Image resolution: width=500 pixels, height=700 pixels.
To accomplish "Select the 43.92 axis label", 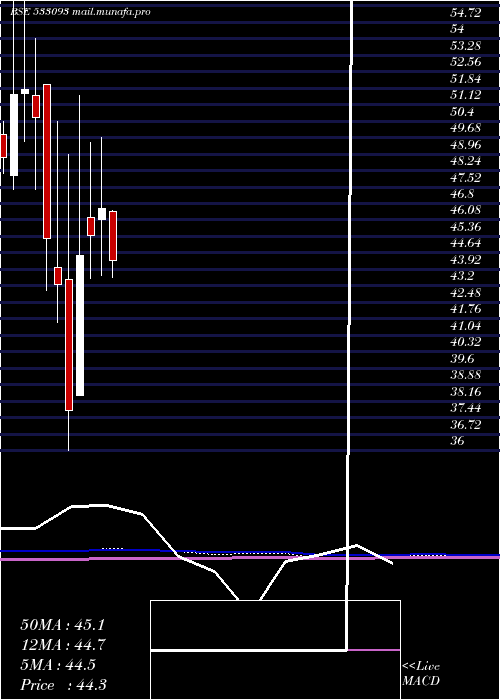I will [x=466, y=259].
